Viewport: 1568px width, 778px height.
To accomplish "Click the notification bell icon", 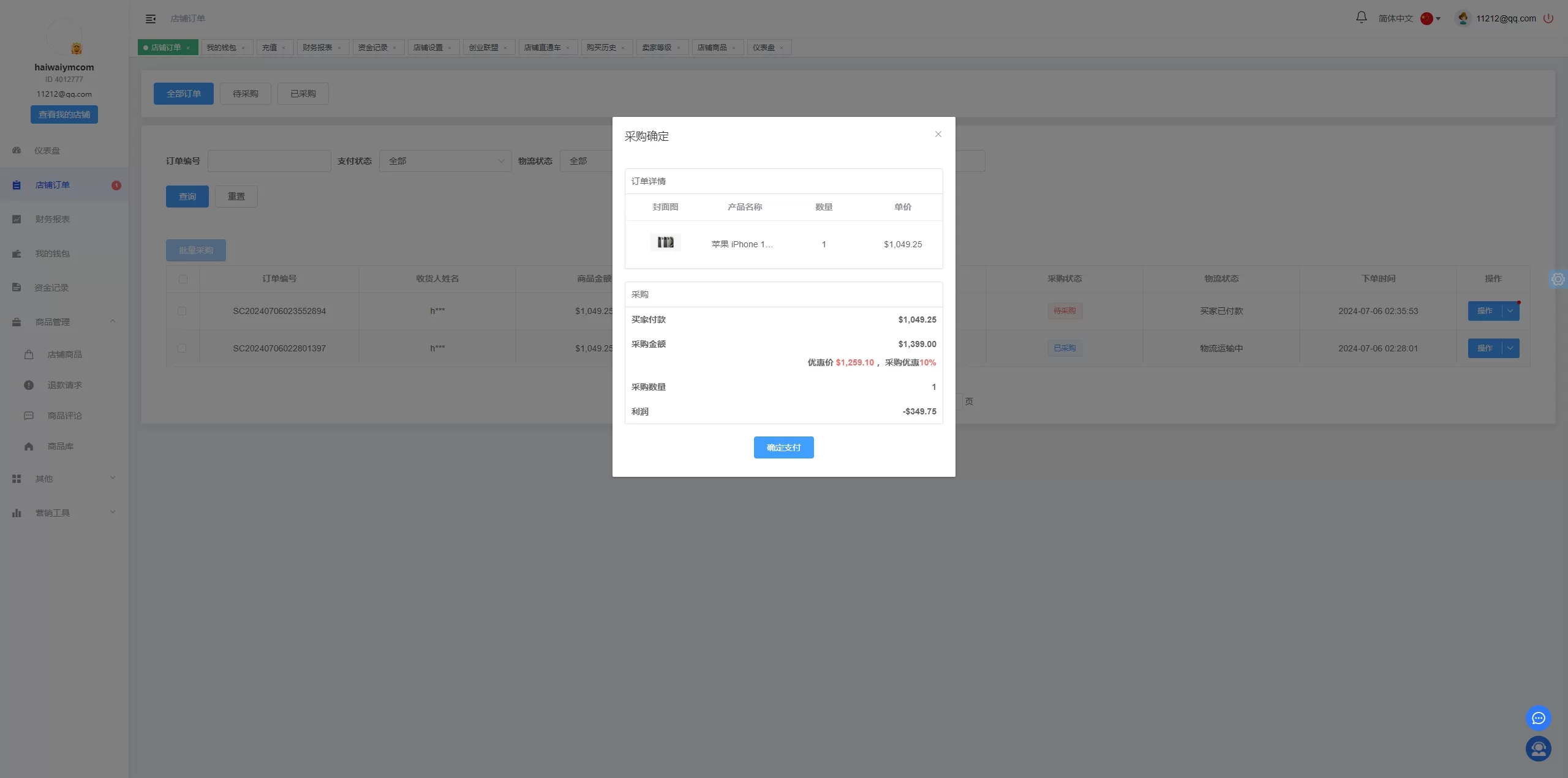I will click(1361, 18).
